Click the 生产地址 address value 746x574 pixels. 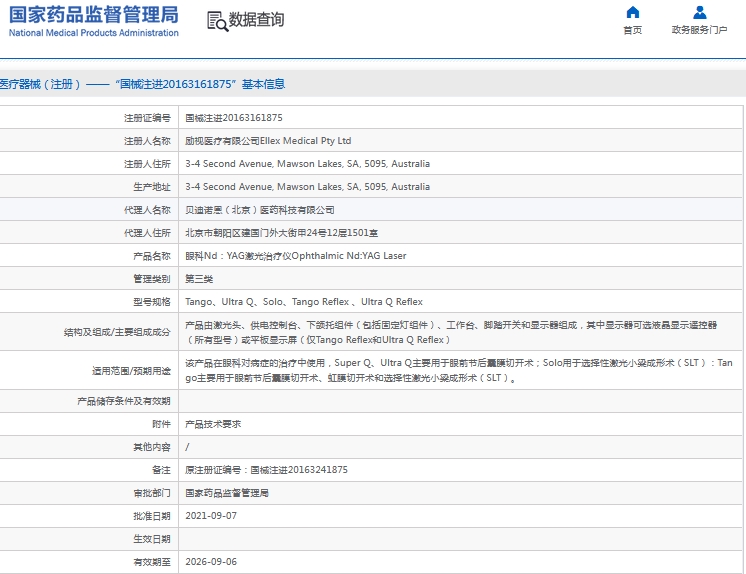coord(307,187)
